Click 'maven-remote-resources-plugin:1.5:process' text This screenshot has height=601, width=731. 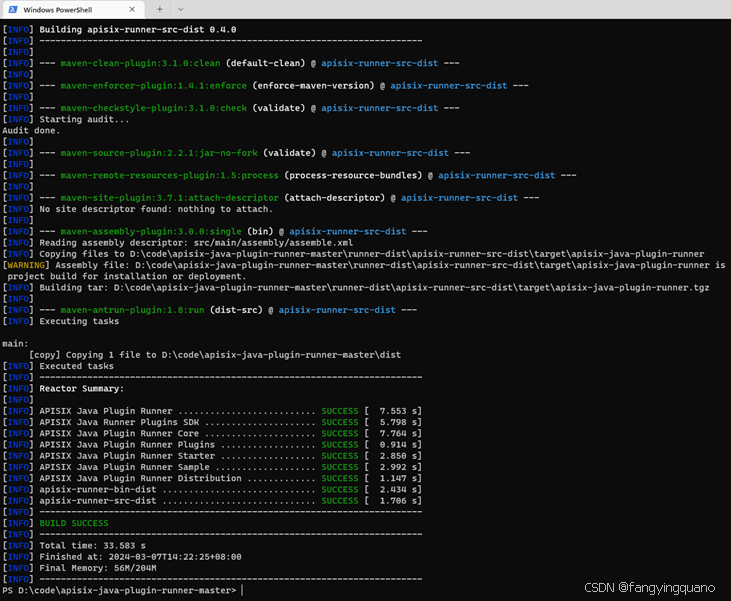(x=170, y=175)
